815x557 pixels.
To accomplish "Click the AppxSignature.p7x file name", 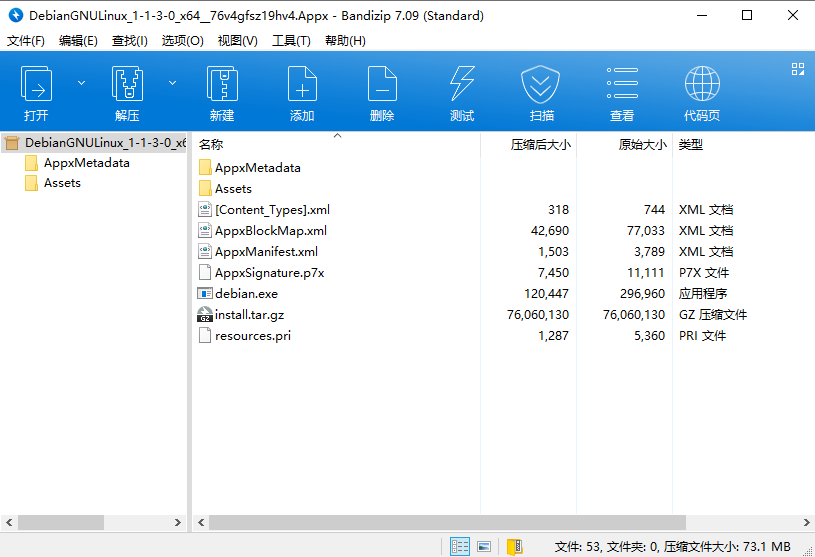I will pyautogui.click(x=269, y=272).
